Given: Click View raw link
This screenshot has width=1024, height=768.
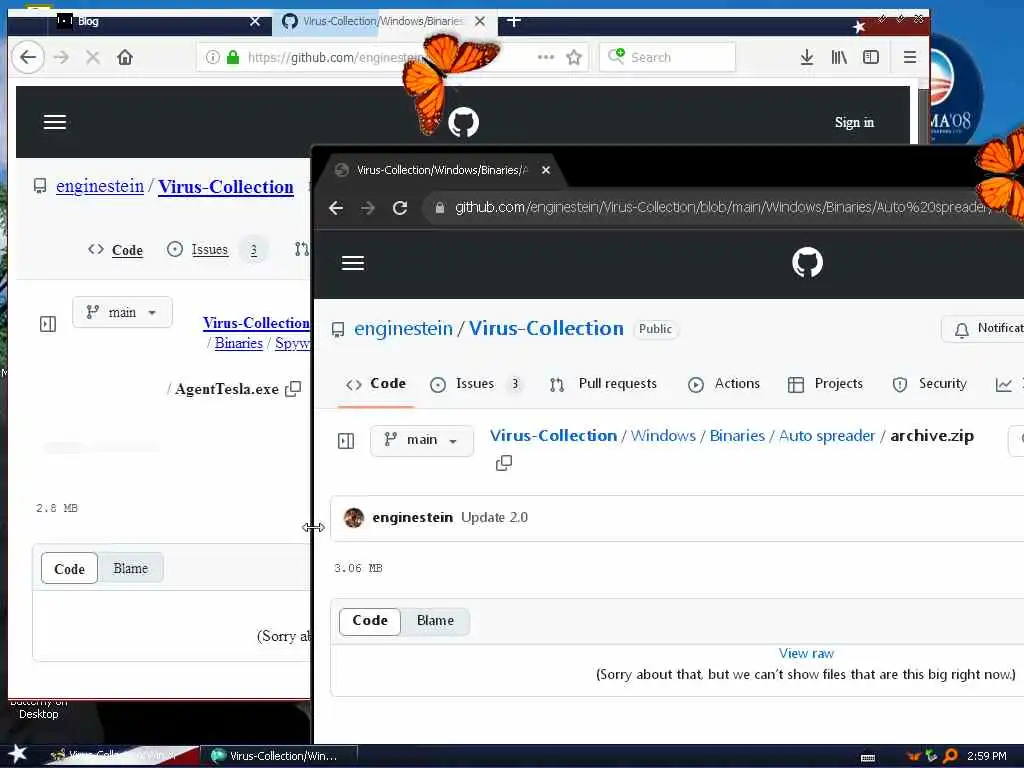Looking at the screenshot, I should (806, 653).
